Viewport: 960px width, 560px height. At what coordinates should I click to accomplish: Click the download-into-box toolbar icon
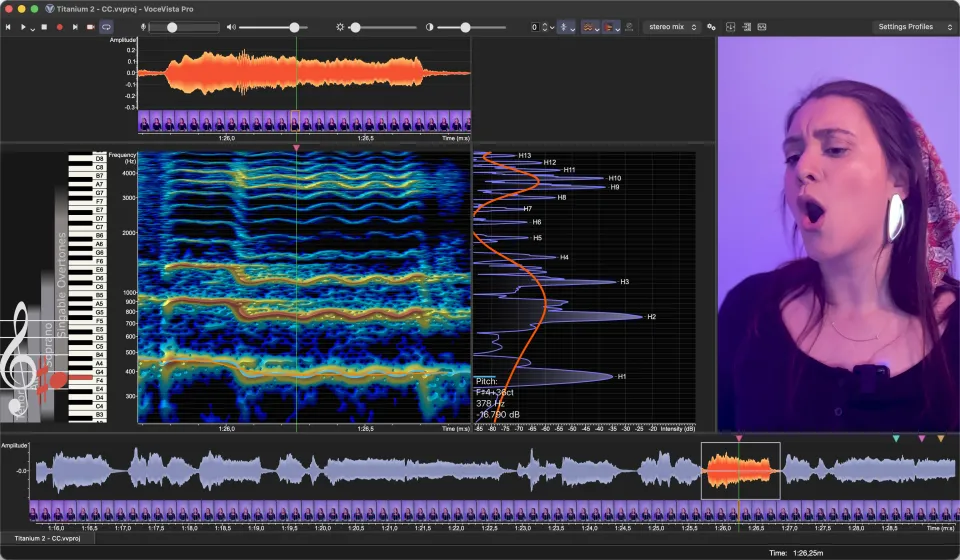coord(730,27)
